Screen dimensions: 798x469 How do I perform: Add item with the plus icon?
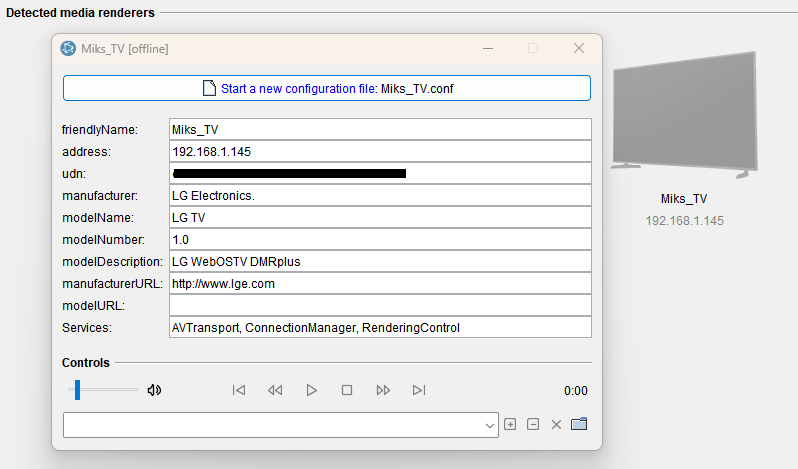coord(510,424)
